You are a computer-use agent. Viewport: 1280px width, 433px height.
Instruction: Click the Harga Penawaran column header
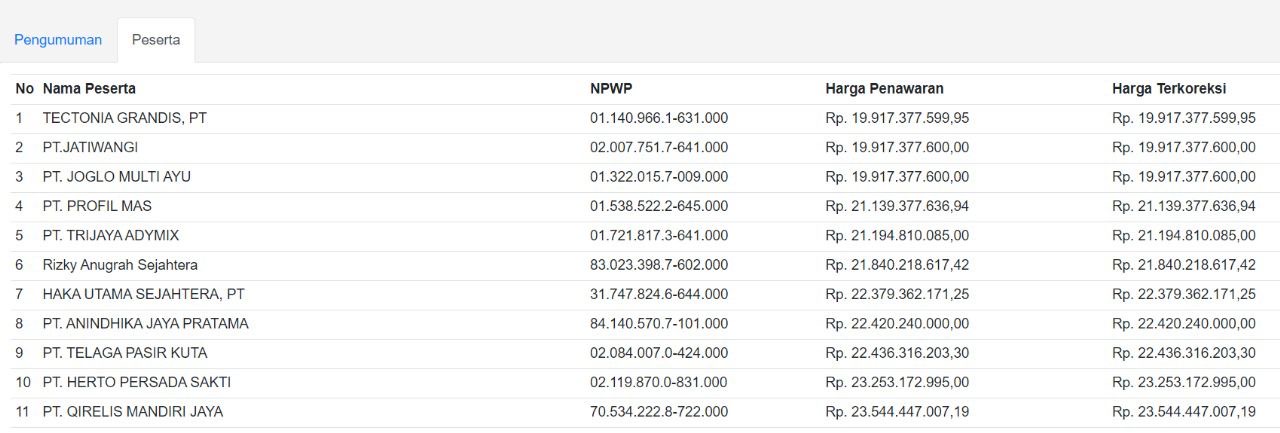click(x=884, y=89)
